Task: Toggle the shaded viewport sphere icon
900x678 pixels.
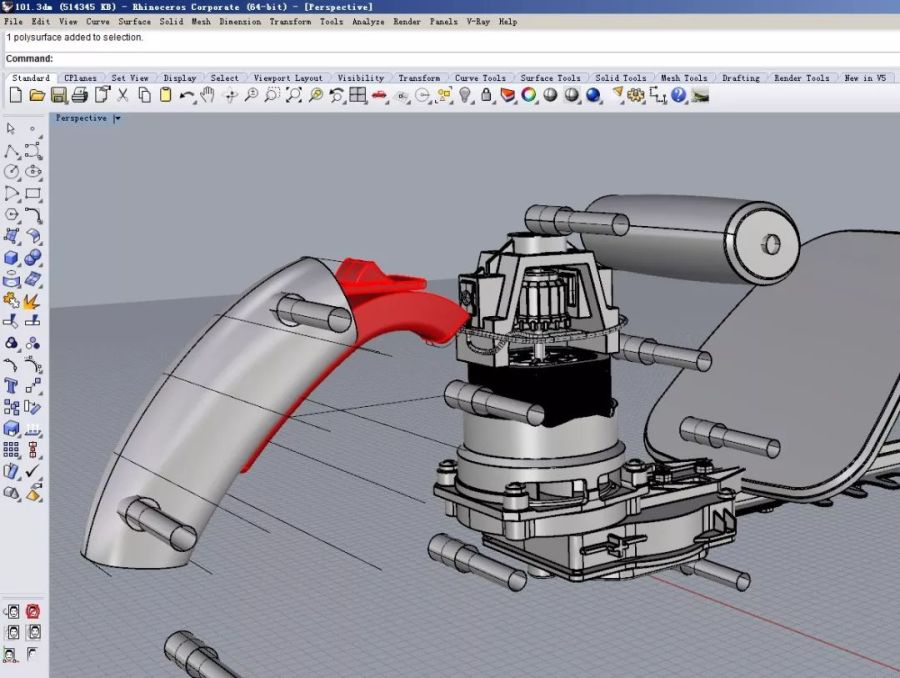Action: point(550,95)
